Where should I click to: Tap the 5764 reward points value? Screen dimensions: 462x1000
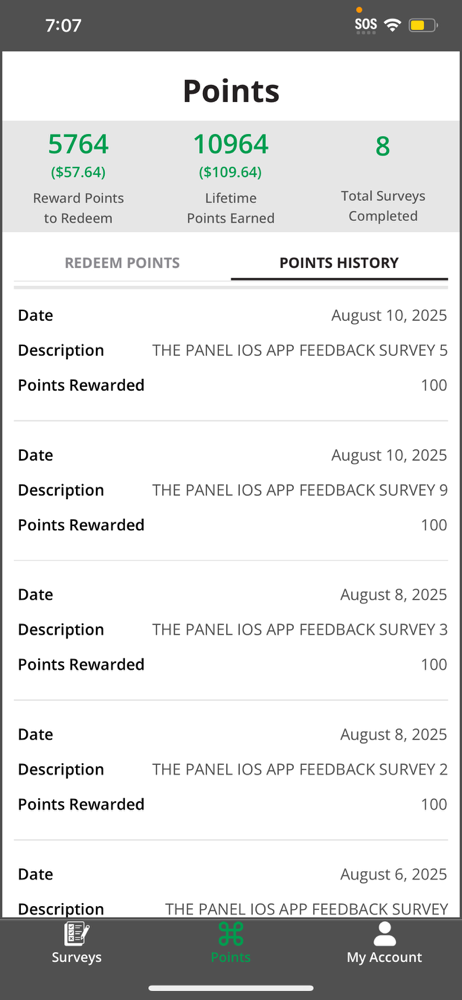[x=78, y=144]
